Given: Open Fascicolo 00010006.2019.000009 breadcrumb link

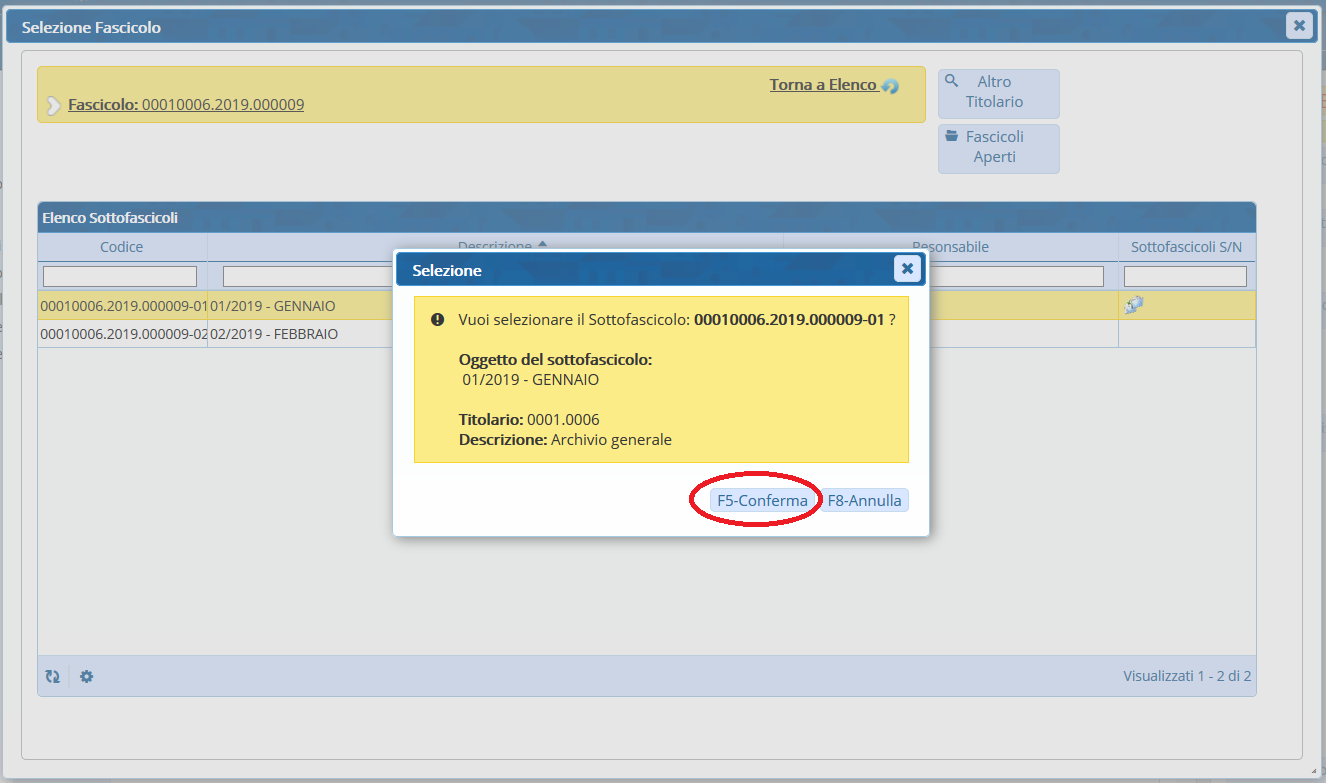Looking at the screenshot, I should [x=186, y=104].
